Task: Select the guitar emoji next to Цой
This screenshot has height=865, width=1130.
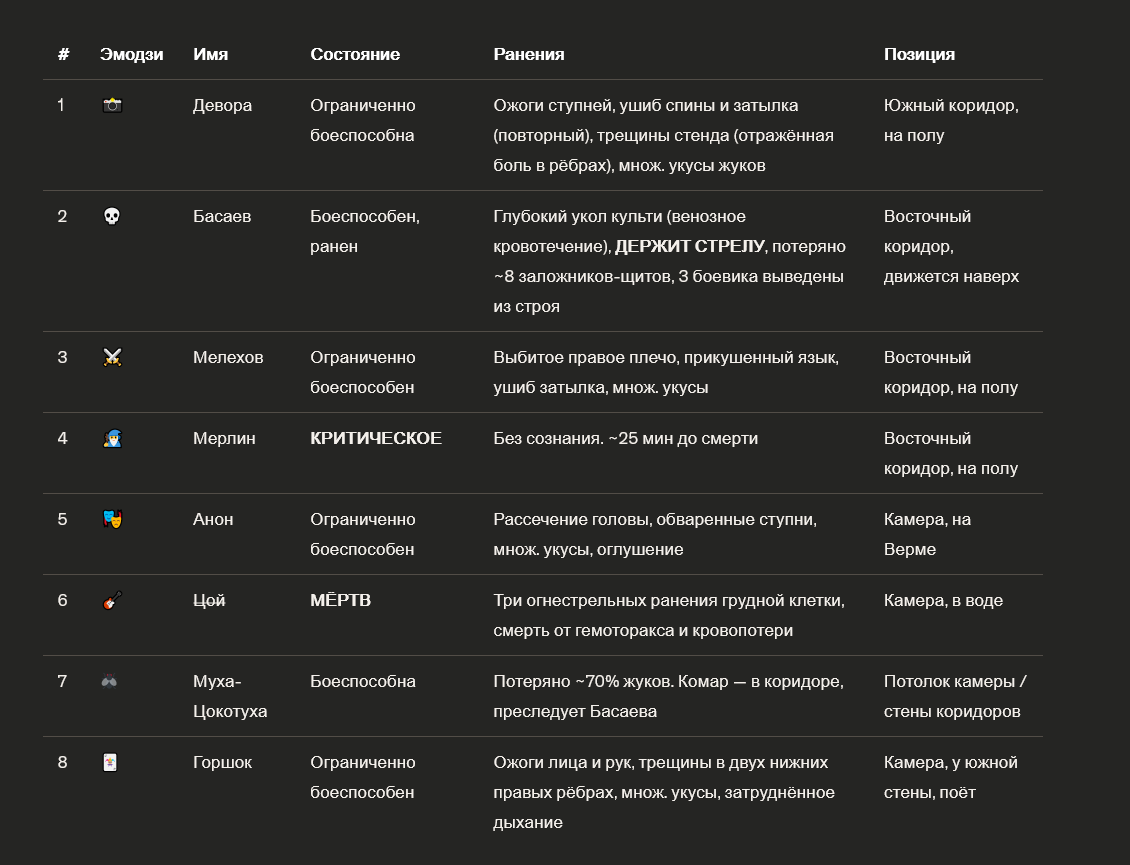Action: click(112, 600)
